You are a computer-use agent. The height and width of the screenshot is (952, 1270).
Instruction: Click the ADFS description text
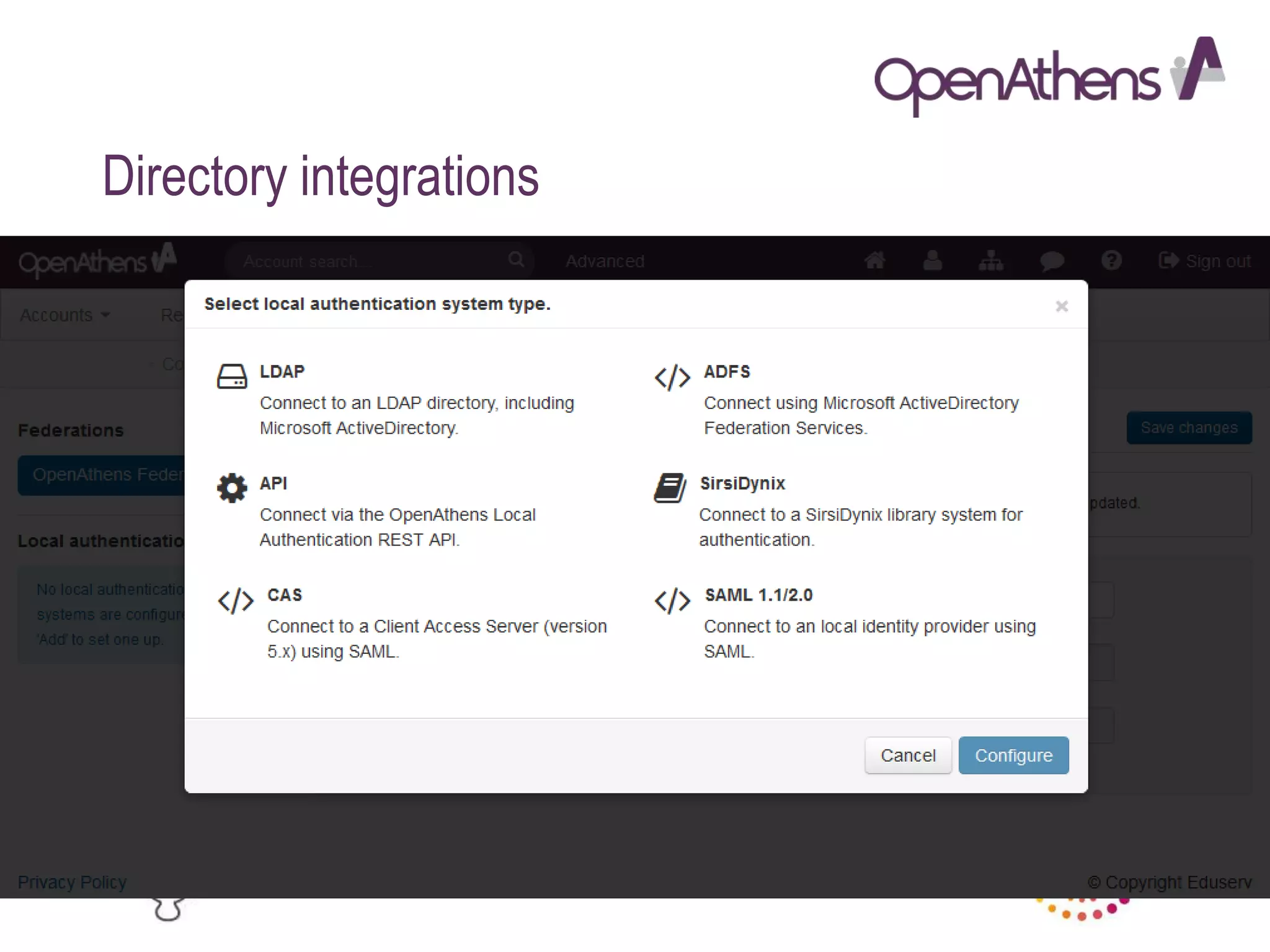coord(861,415)
